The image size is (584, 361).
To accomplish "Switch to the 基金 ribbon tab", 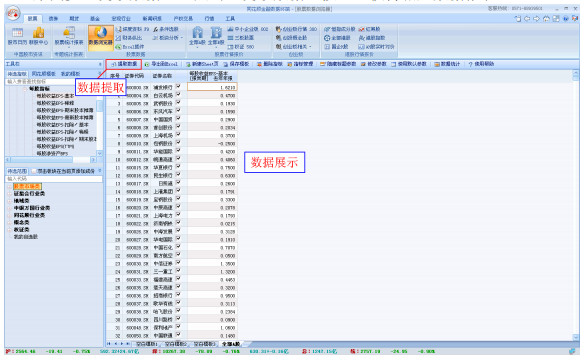I will (95, 18).
